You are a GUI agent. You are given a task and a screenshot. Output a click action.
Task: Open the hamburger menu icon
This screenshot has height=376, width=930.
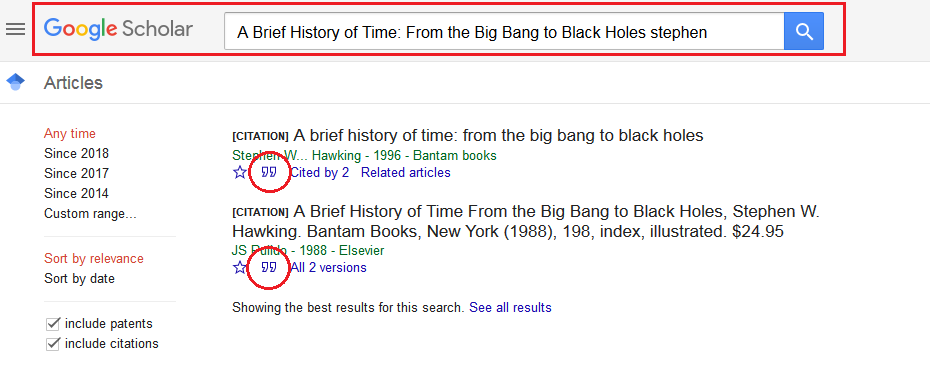[15, 29]
